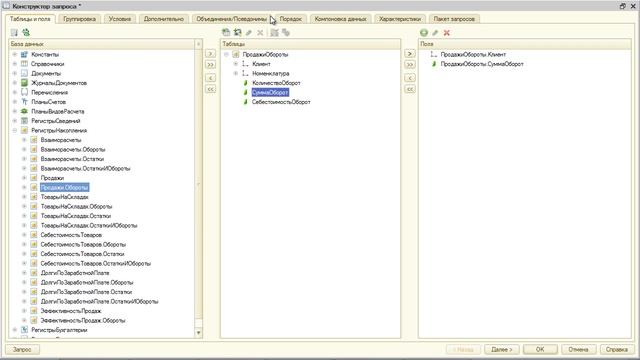The height and width of the screenshot is (360, 640).
Task: Click the < button between Таблицы and Поля
Action: [x=410, y=78]
